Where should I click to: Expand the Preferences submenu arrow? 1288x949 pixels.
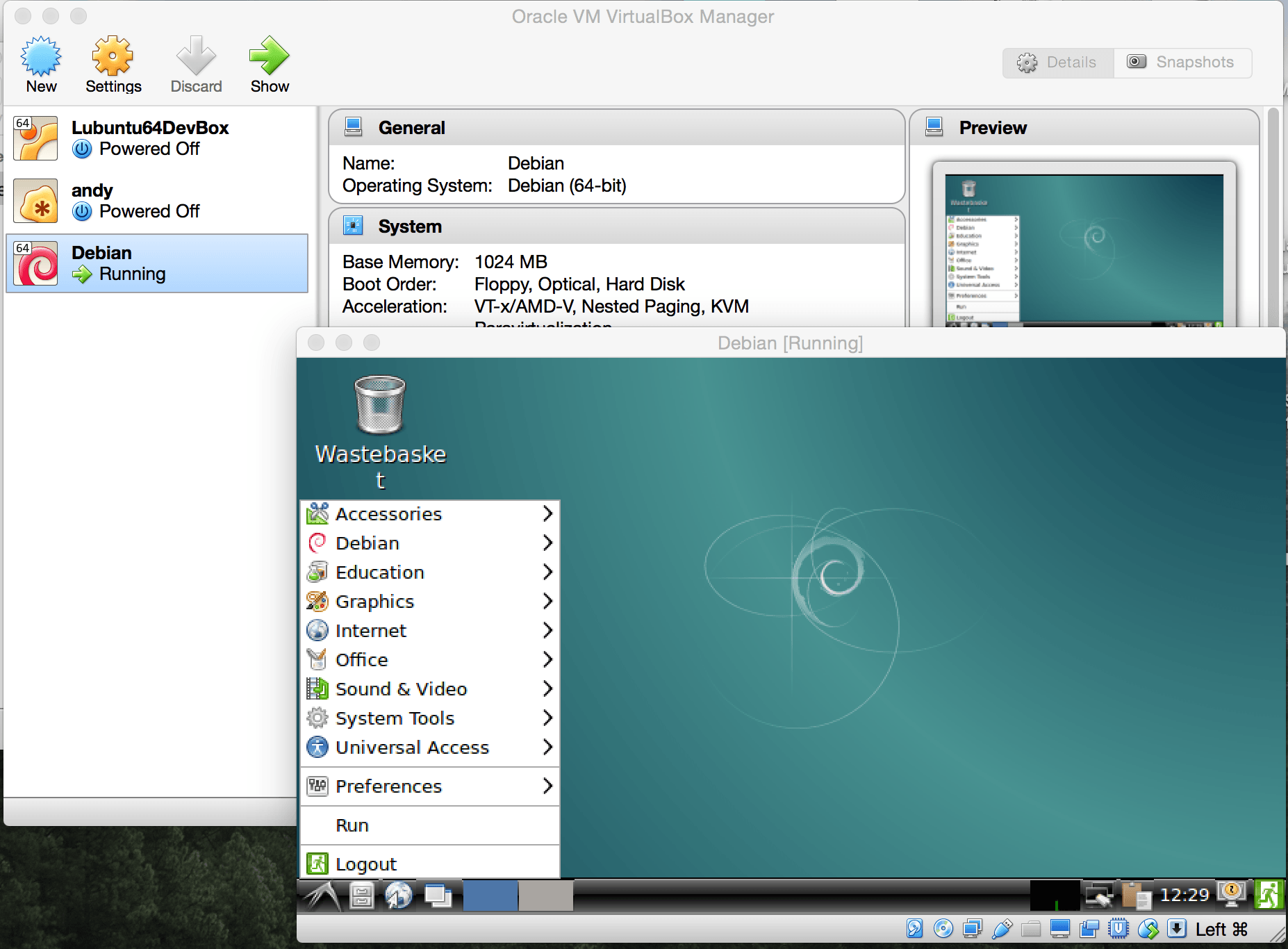click(x=547, y=786)
